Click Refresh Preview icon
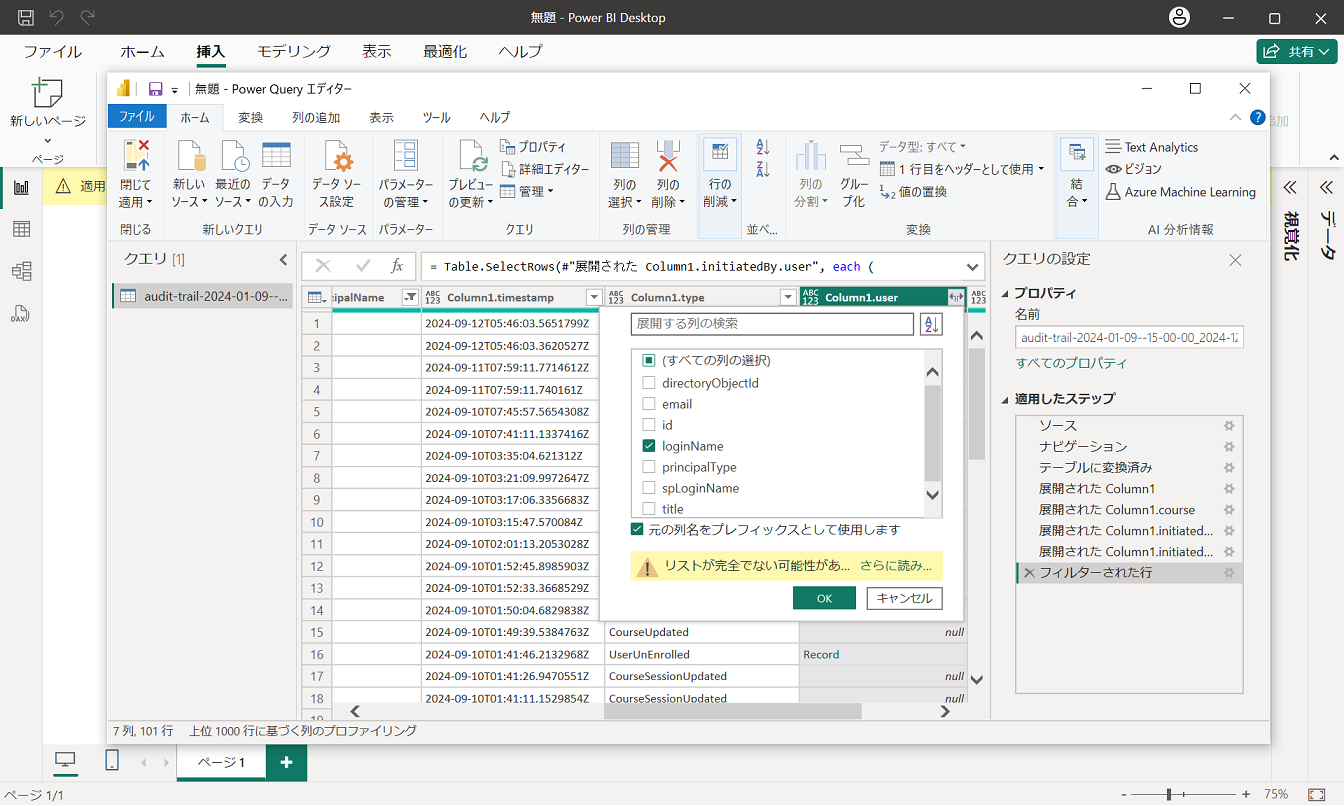Image resolution: width=1344 pixels, height=806 pixels. tap(471, 156)
